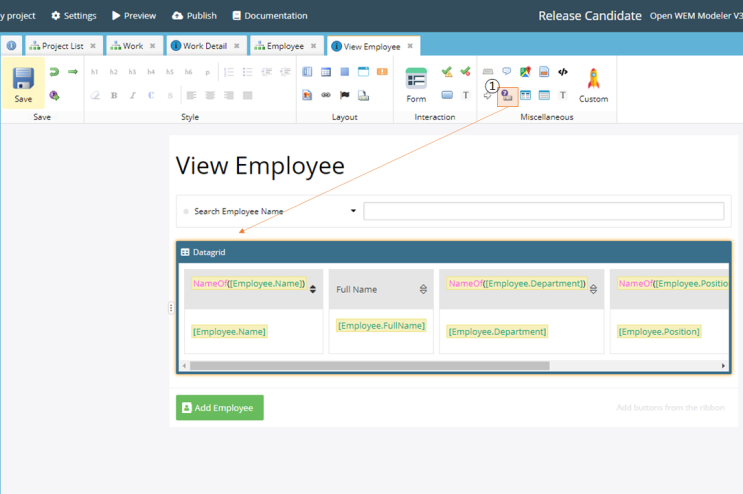Apply h1 heading style

pyautogui.click(x=94, y=72)
